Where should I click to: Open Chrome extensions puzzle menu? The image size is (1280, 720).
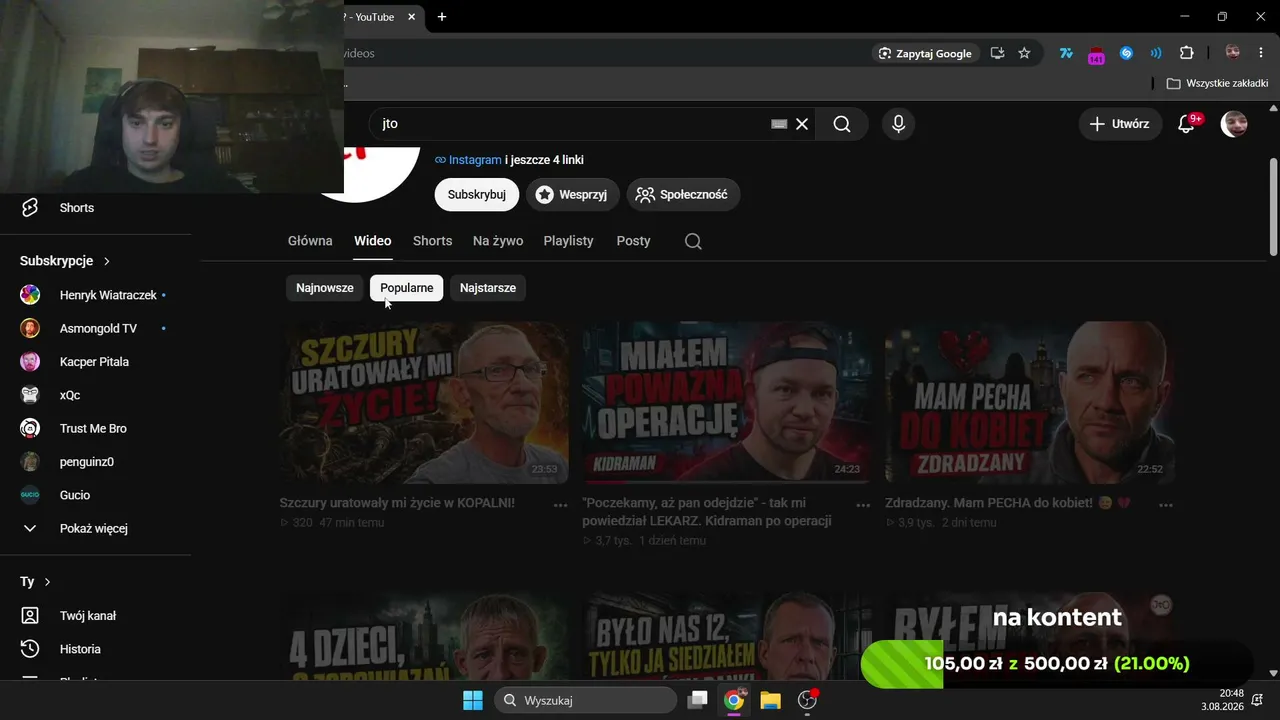(1187, 53)
